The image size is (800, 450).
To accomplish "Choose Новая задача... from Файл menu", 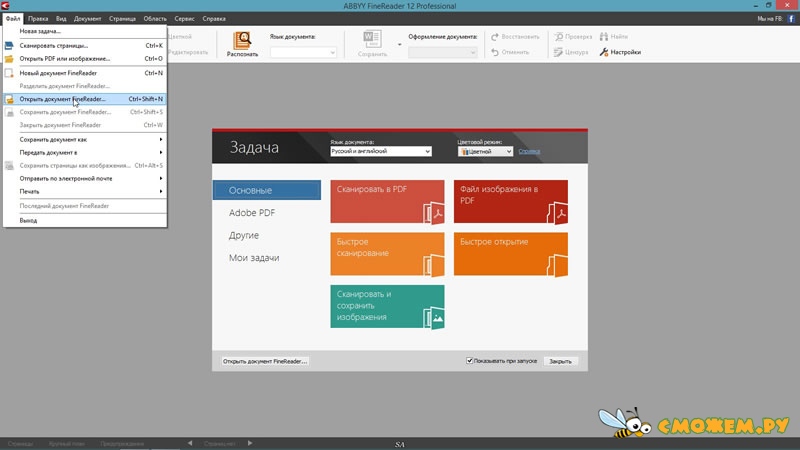I will 85,31.
